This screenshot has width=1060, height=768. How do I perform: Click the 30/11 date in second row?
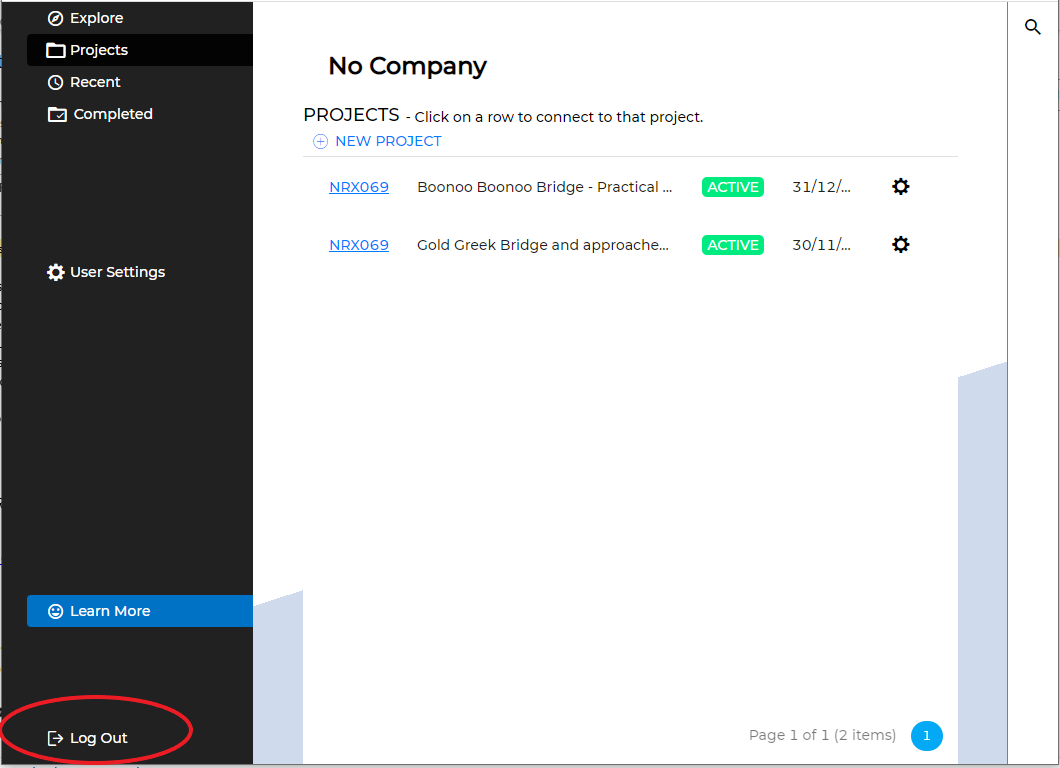tap(821, 245)
